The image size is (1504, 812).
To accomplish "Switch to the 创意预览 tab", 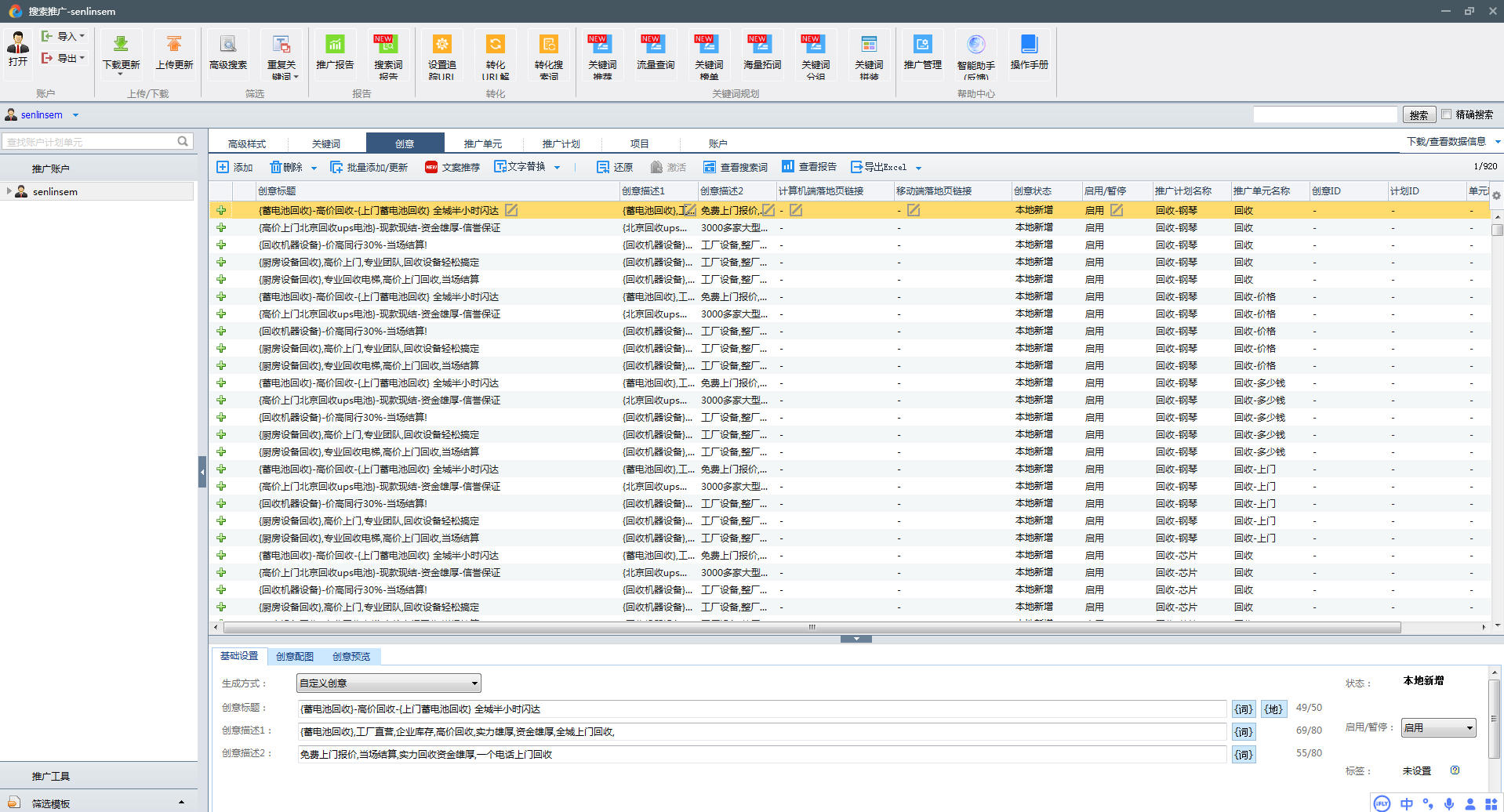I will pyautogui.click(x=351, y=657).
